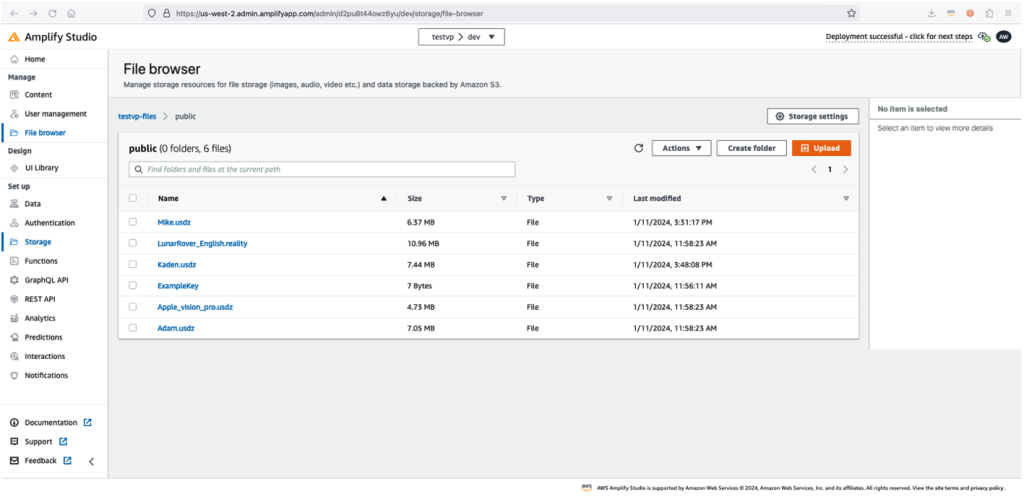The height and width of the screenshot is (497, 1024).
Task: Open Support external link icon
Action: click(63, 441)
